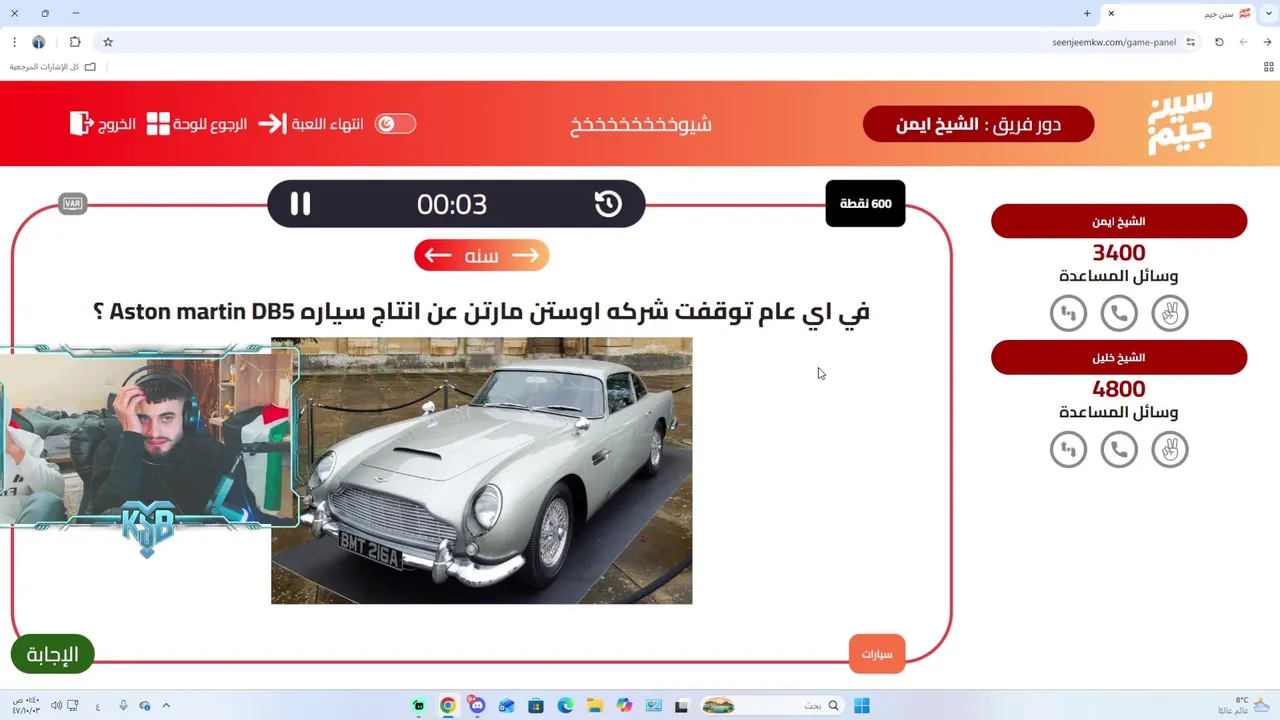Click the taskbar search box بحث
Screen dimensions: 1280x720
click(x=771, y=706)
